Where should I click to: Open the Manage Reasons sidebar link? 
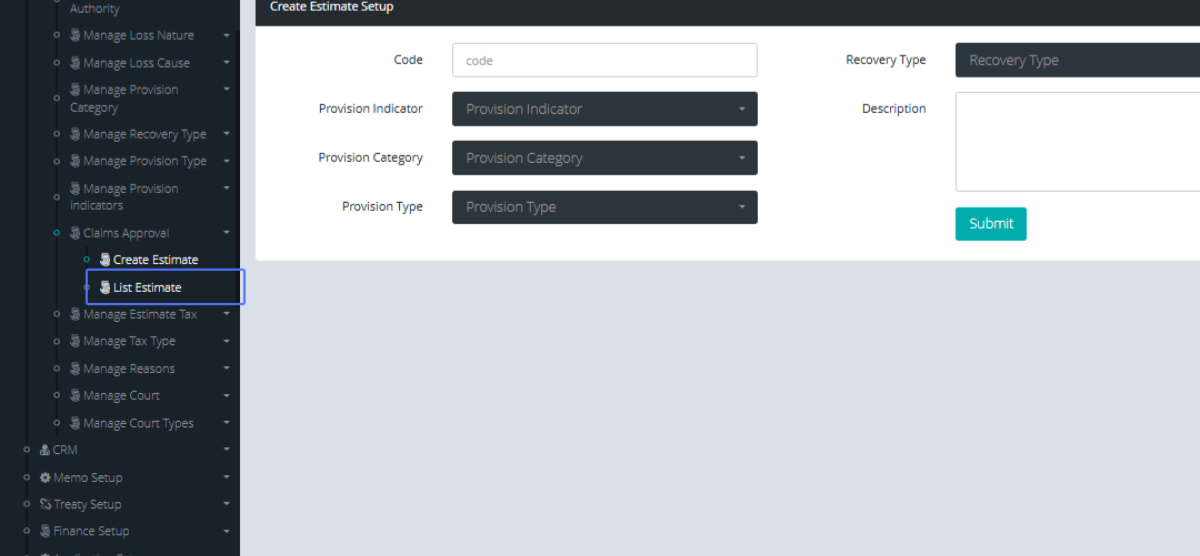[129, 368]
